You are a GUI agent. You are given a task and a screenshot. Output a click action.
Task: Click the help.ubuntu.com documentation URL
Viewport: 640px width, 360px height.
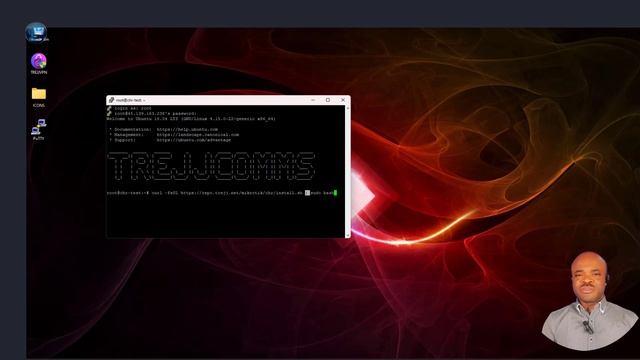(x=187, y=129)
